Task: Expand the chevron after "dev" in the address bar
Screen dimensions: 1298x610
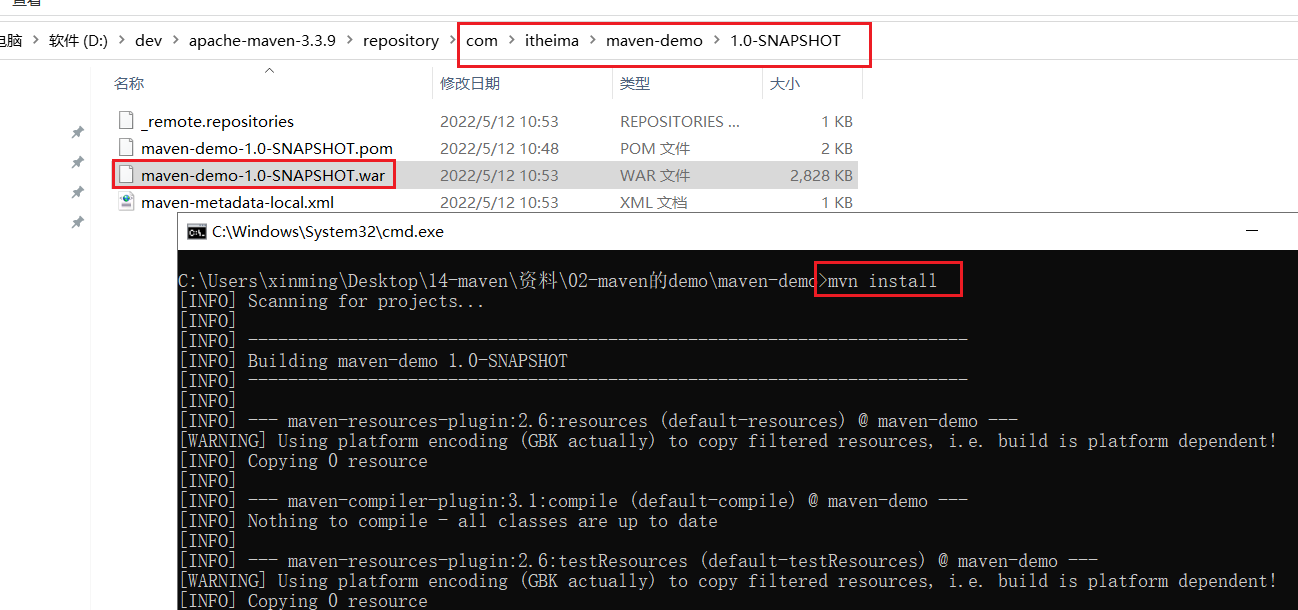Action: point(175,41)
